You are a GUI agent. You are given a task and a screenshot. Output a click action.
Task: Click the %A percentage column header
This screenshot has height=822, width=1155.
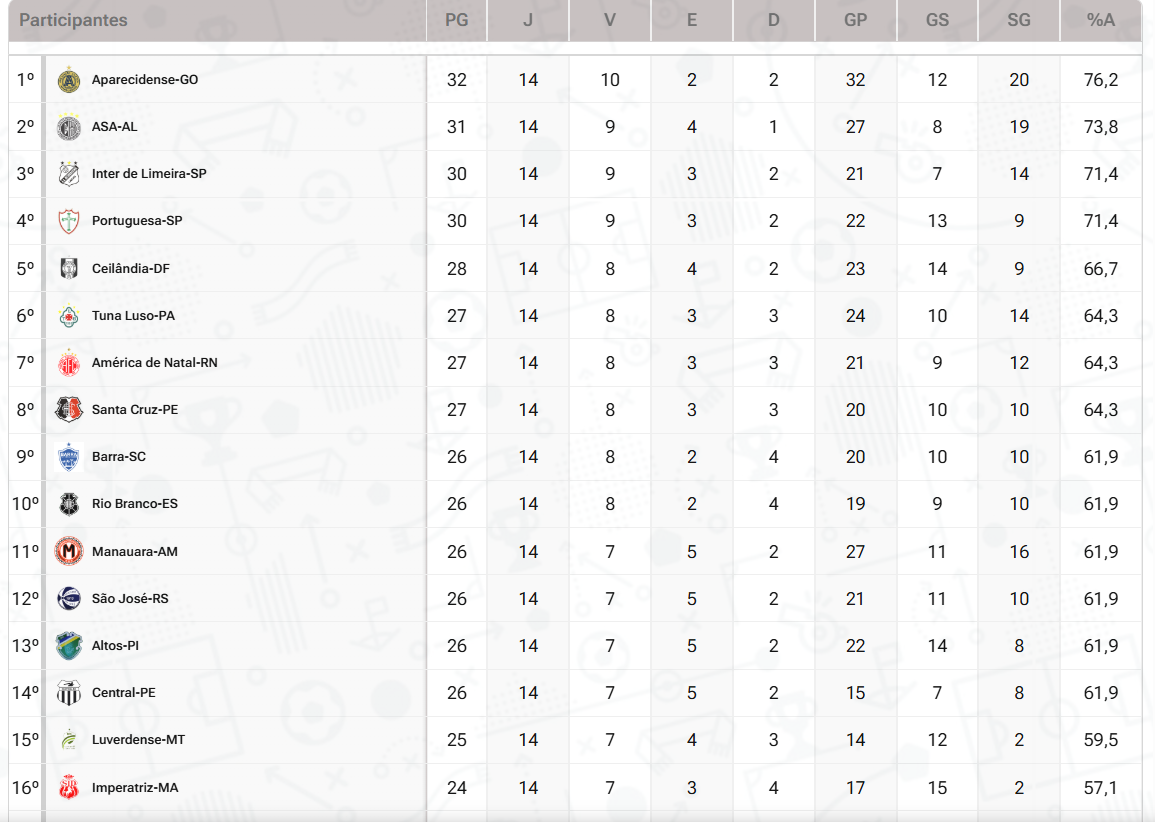1101,20
